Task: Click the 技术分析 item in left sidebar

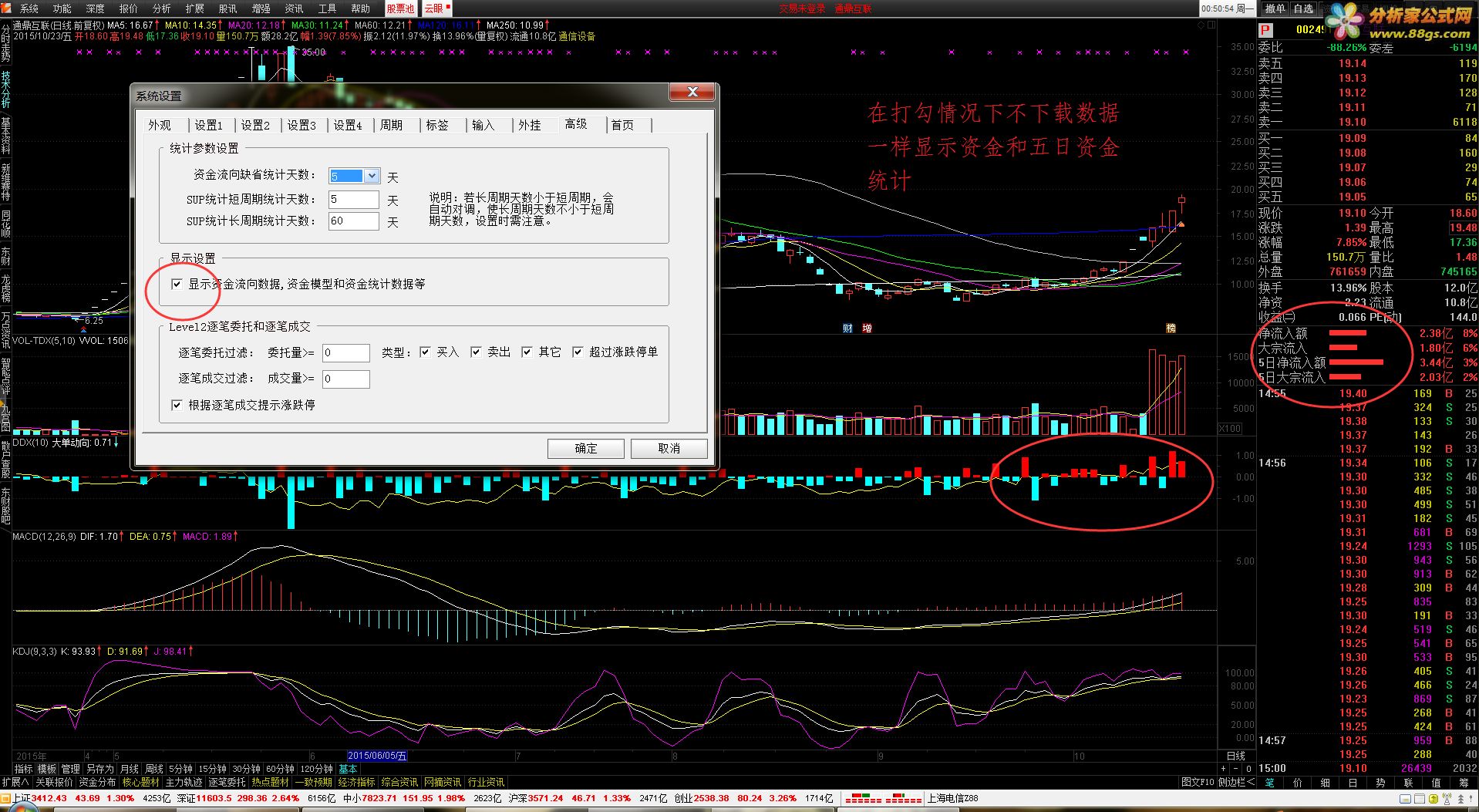Action: [5, 89]
